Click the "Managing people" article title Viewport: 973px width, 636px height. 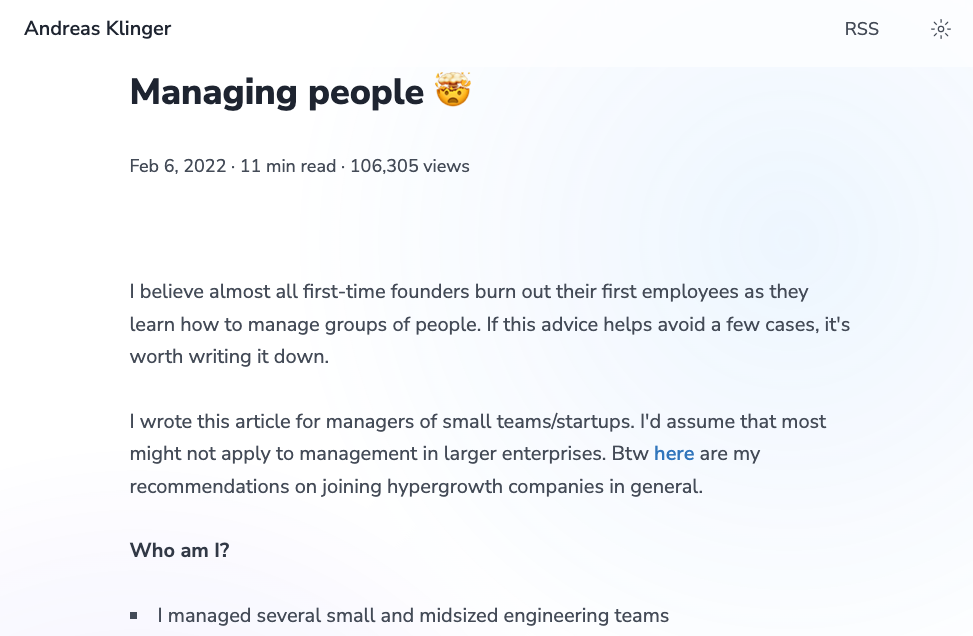pos(277,92)
